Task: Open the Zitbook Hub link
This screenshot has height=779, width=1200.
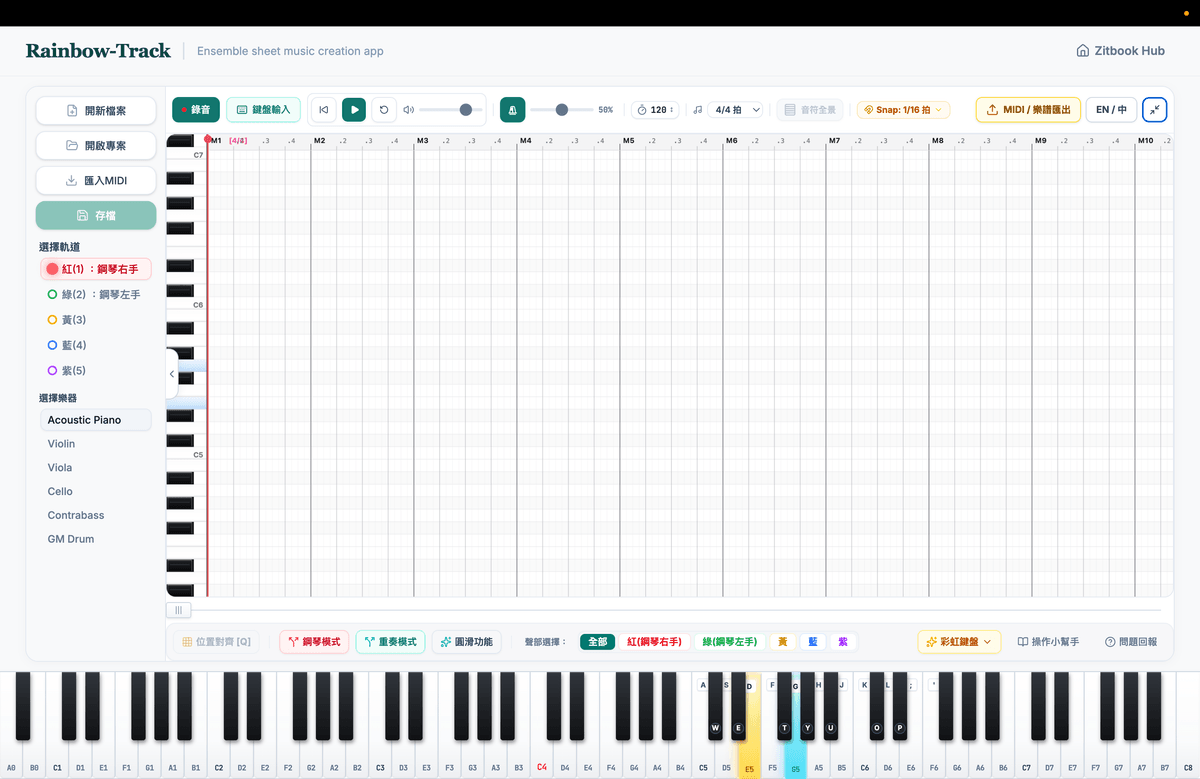Action: pos(1120,51)
